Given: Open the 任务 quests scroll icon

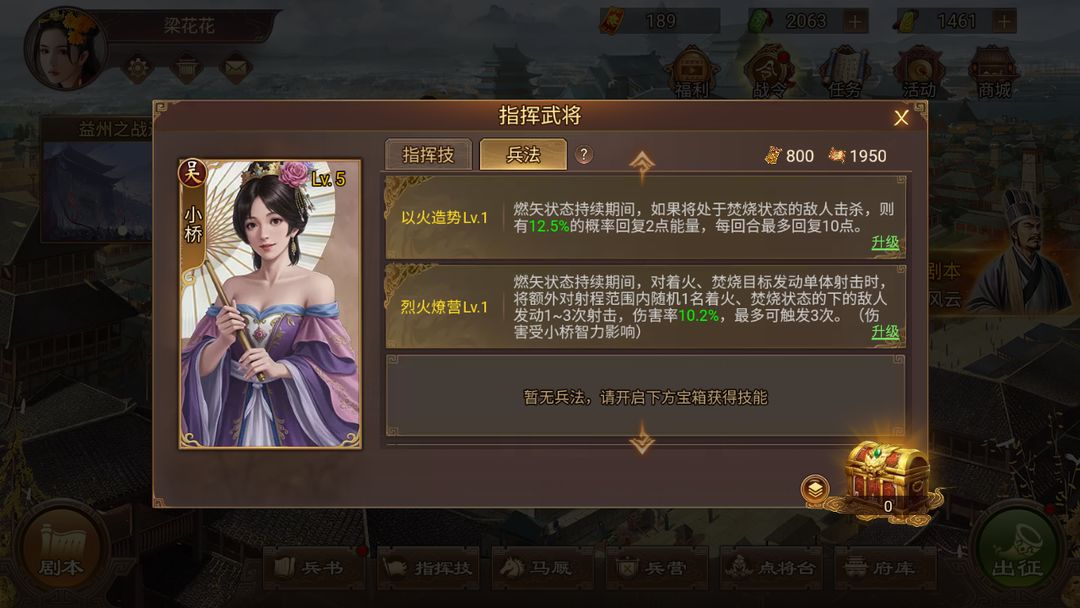Looking at the screenshot, I should [844, 72].
